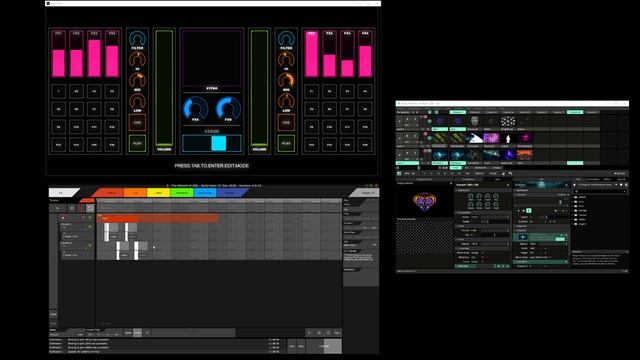The height and width of the screenshot is (360, 640).
Task: Adjust the right deck HI knob
Action: (x=286, y=60)
